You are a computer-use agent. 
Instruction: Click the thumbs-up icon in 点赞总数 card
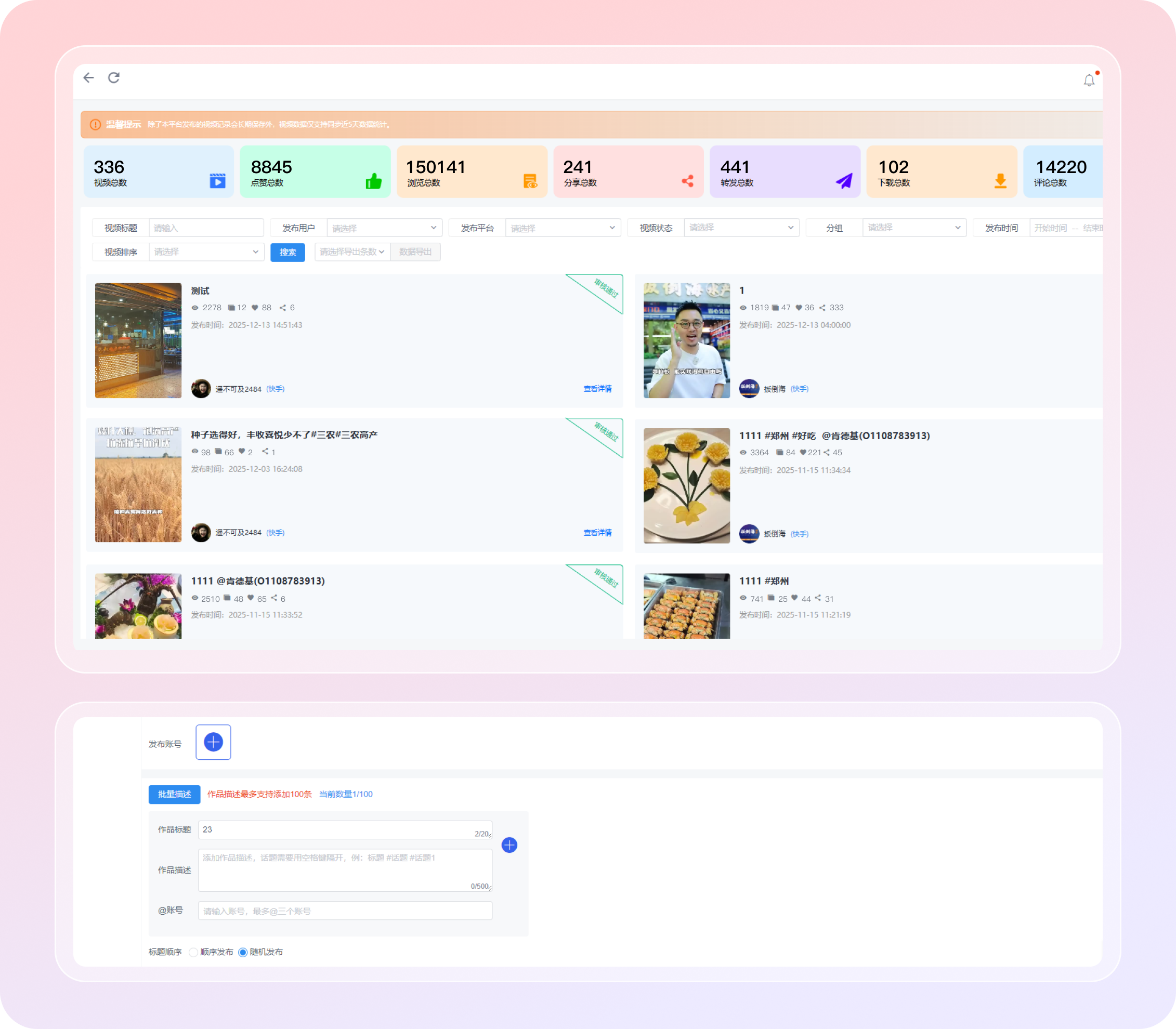[373, 181]
